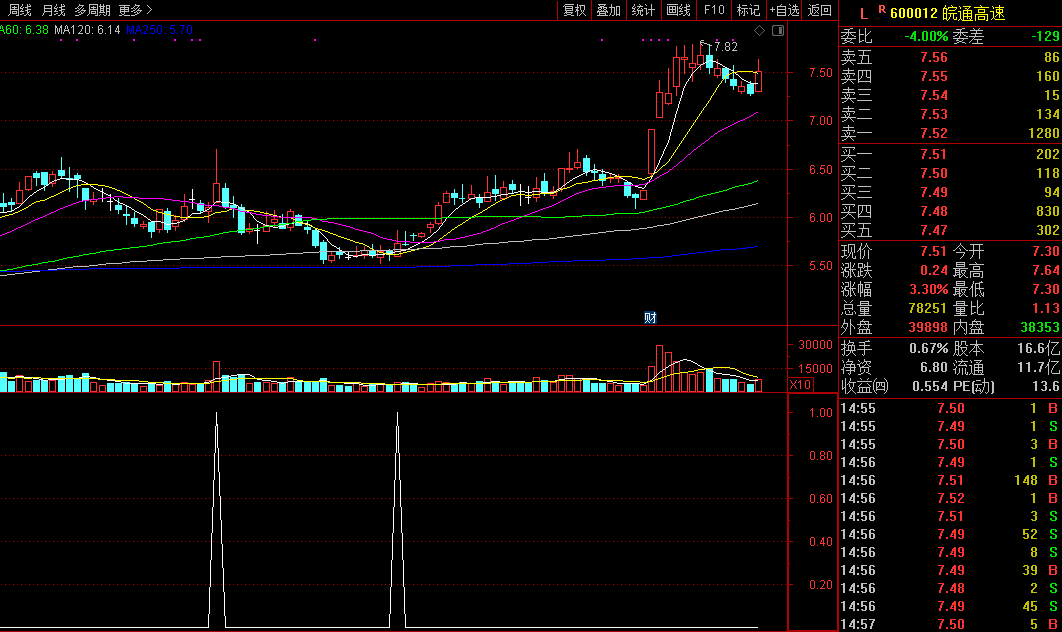Activate the 画线 drawing tool

point(678,10)
